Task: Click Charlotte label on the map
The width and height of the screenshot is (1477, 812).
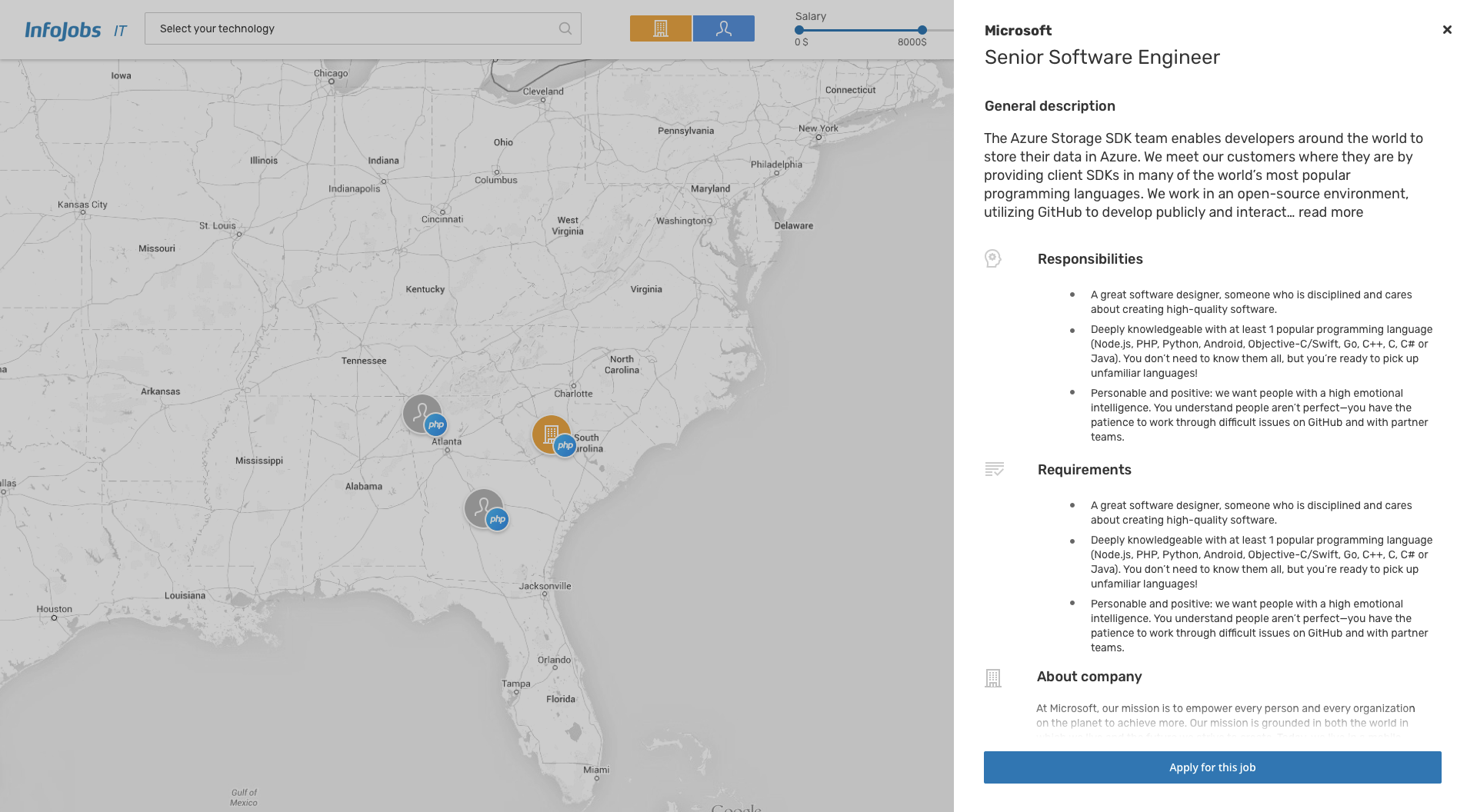Action: pos(573,394)
